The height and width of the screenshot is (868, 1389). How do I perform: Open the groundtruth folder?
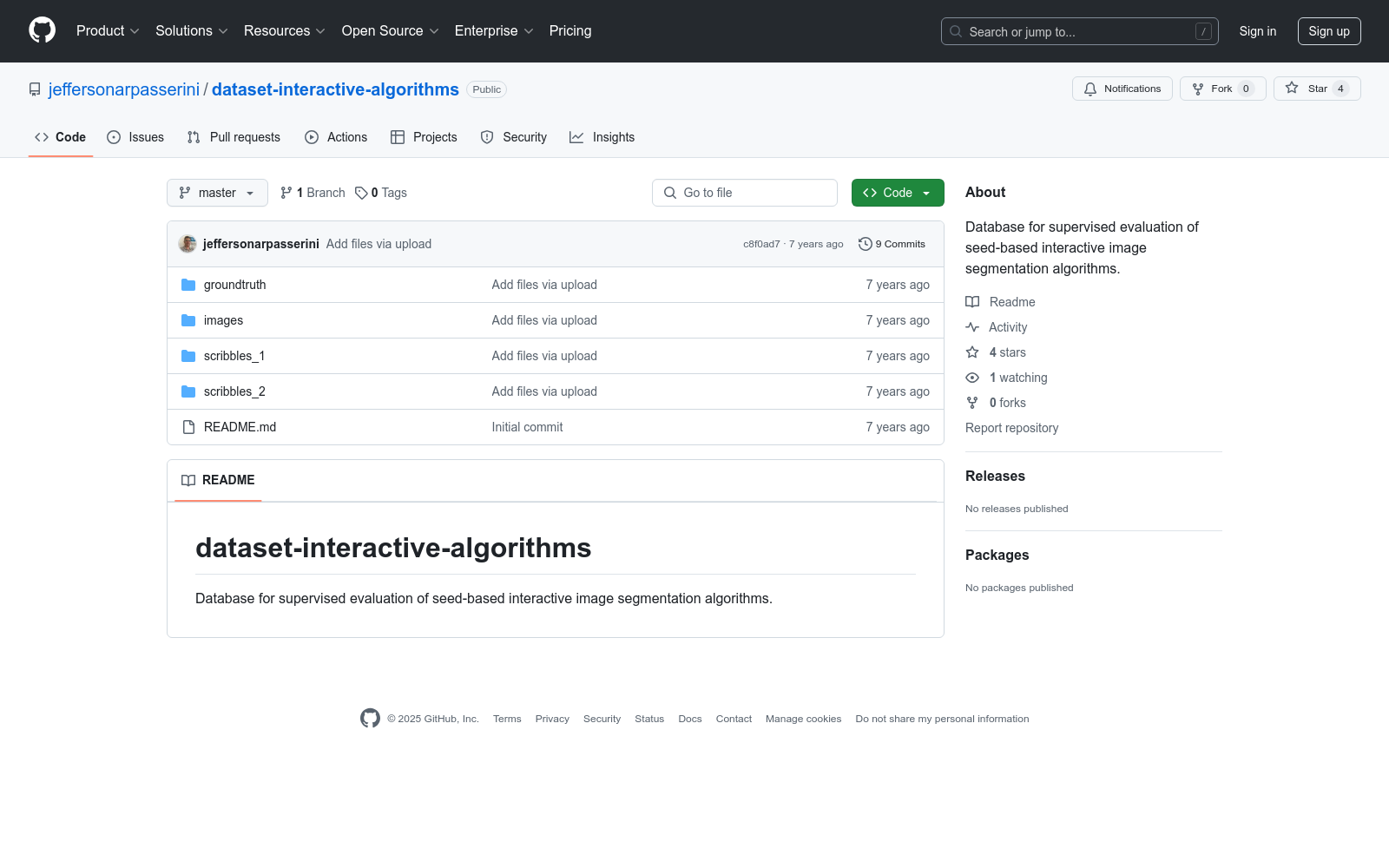click(235, 285)
